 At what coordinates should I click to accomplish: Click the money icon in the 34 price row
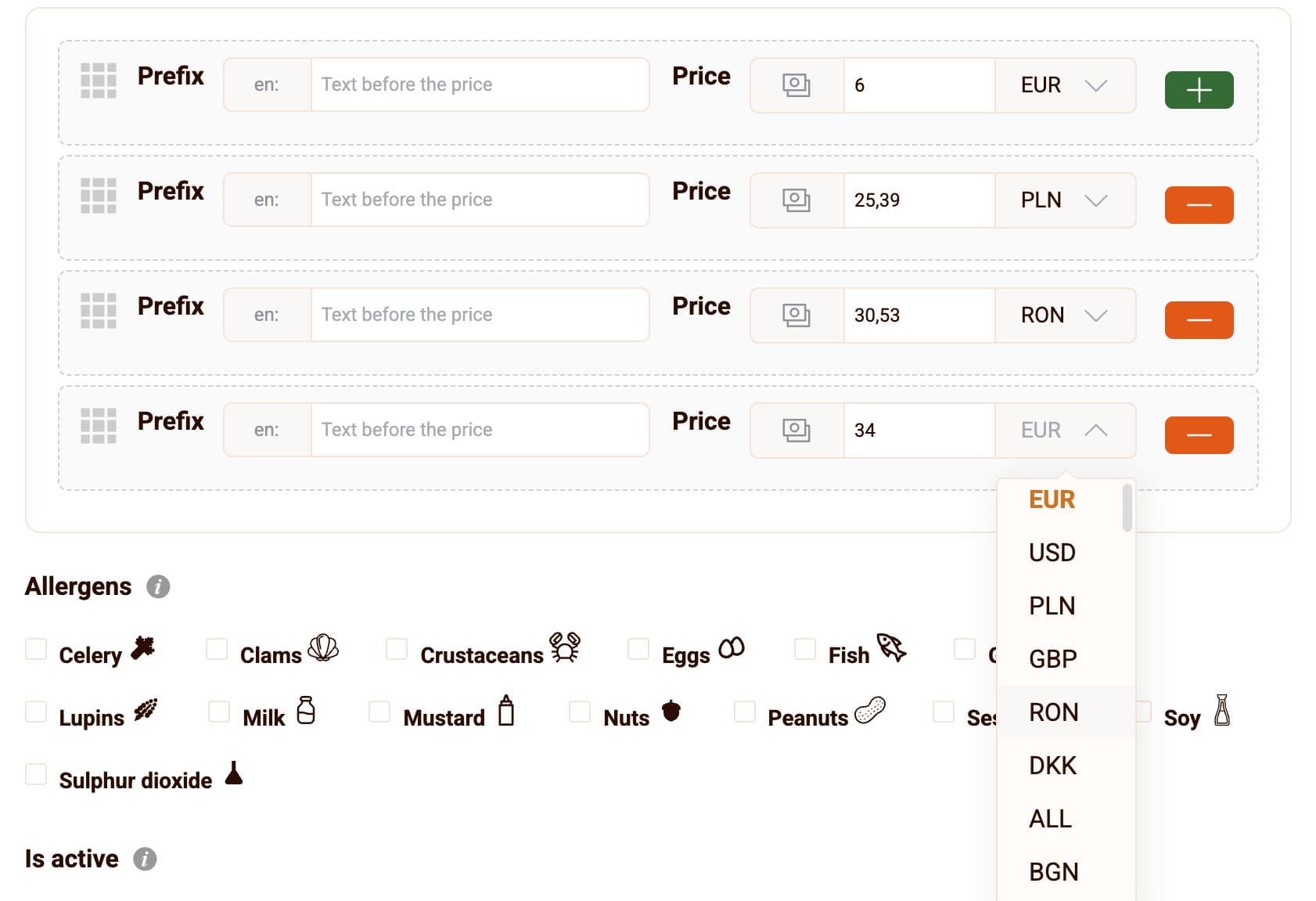click(x=796, y=430)
